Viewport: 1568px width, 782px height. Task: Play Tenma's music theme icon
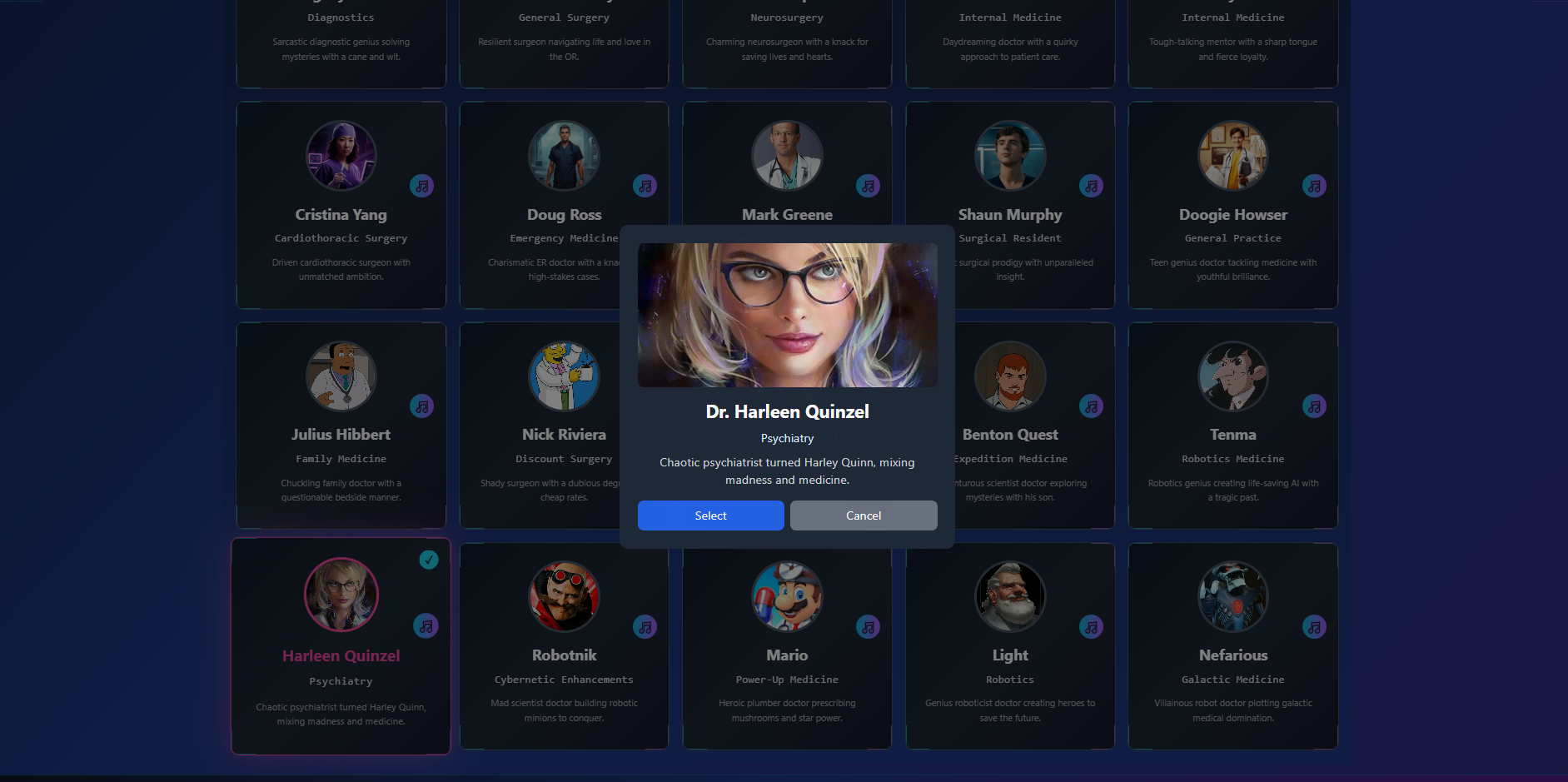(1315, 406)
